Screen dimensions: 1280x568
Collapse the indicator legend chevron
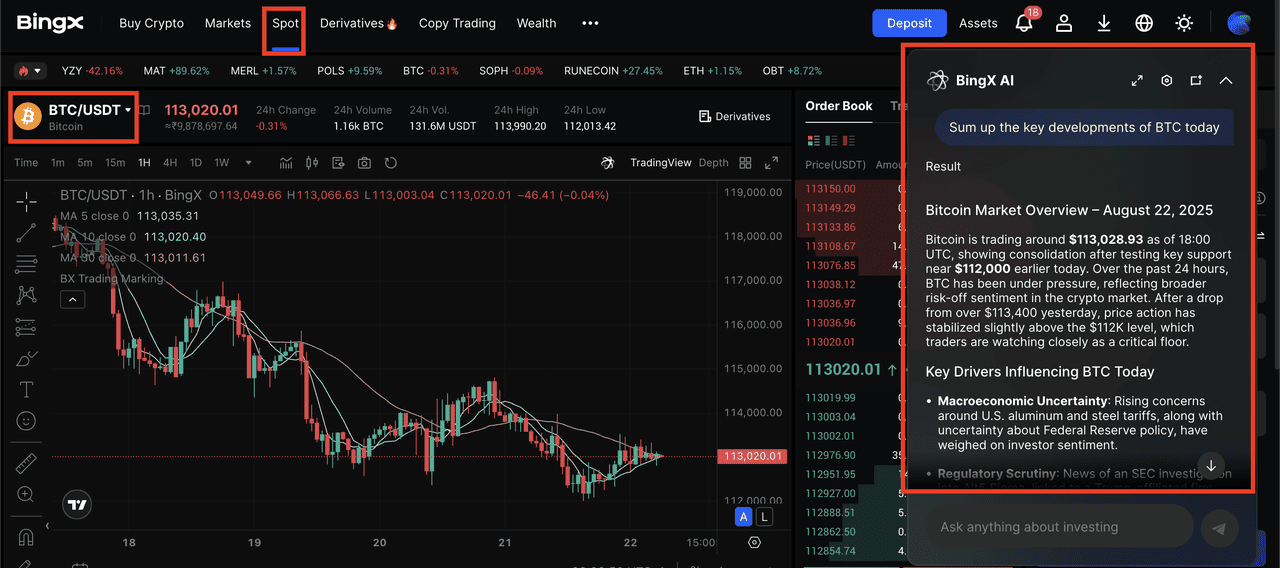tap(72, 299)
